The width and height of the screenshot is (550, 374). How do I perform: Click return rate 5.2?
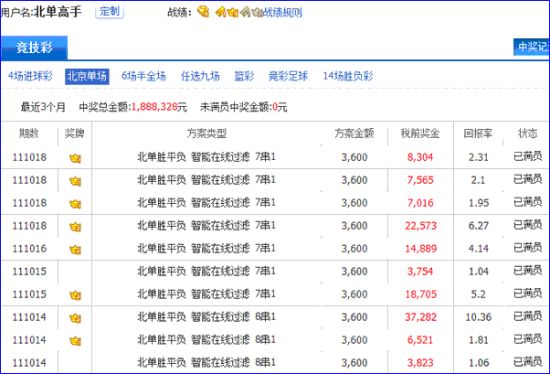coord(478,294)
